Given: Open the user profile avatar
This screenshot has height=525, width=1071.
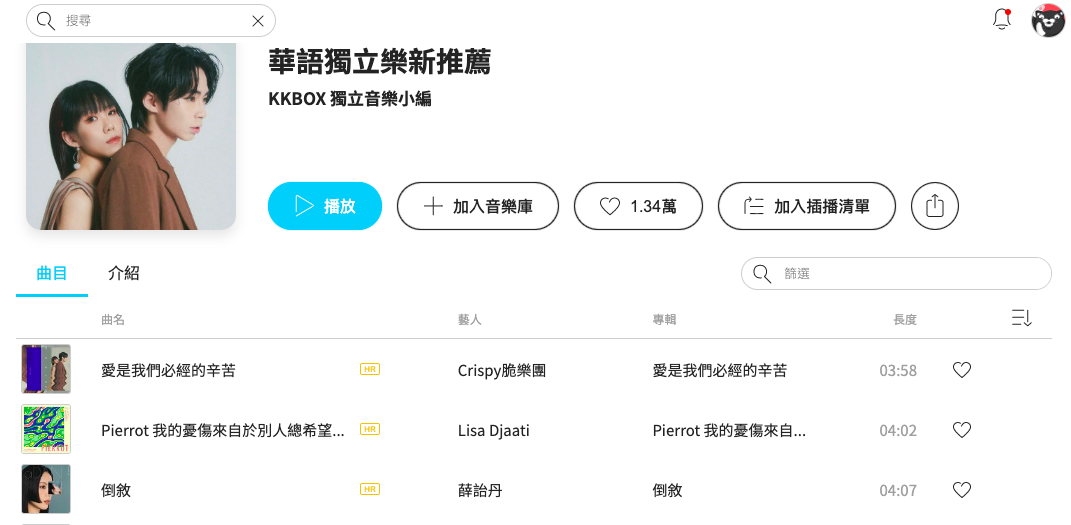Looking at the screenshot, I should 1048,20.
